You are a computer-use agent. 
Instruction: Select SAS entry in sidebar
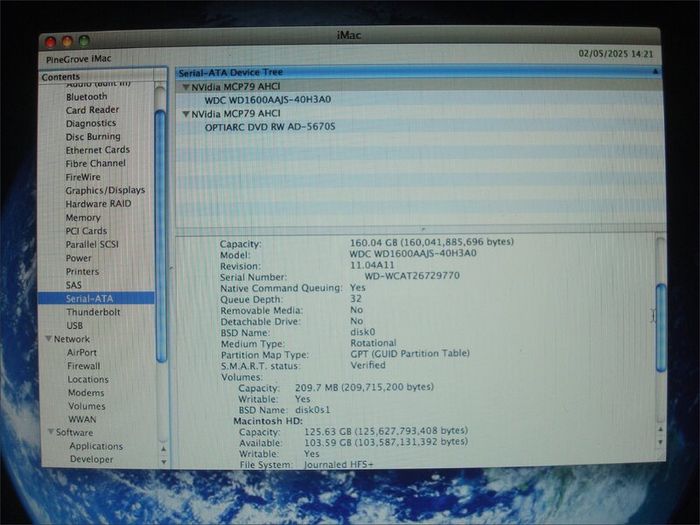tap(74, 285)
